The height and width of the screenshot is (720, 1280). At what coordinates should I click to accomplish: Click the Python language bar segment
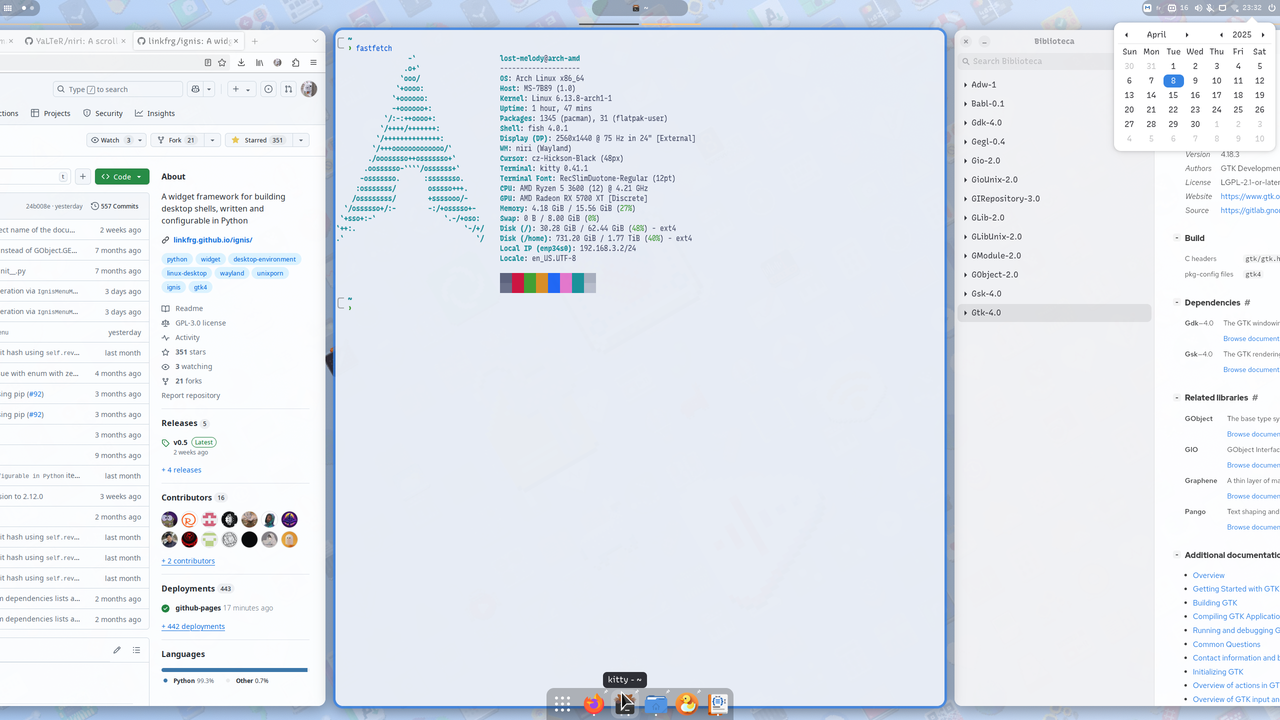pos(233,670)
